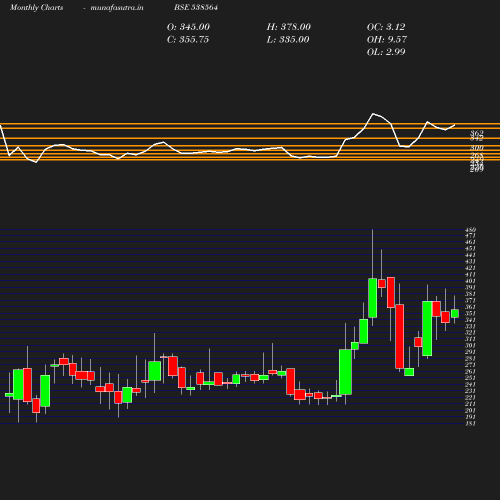Click the "Monthly Charts" title text

point(36,7)
